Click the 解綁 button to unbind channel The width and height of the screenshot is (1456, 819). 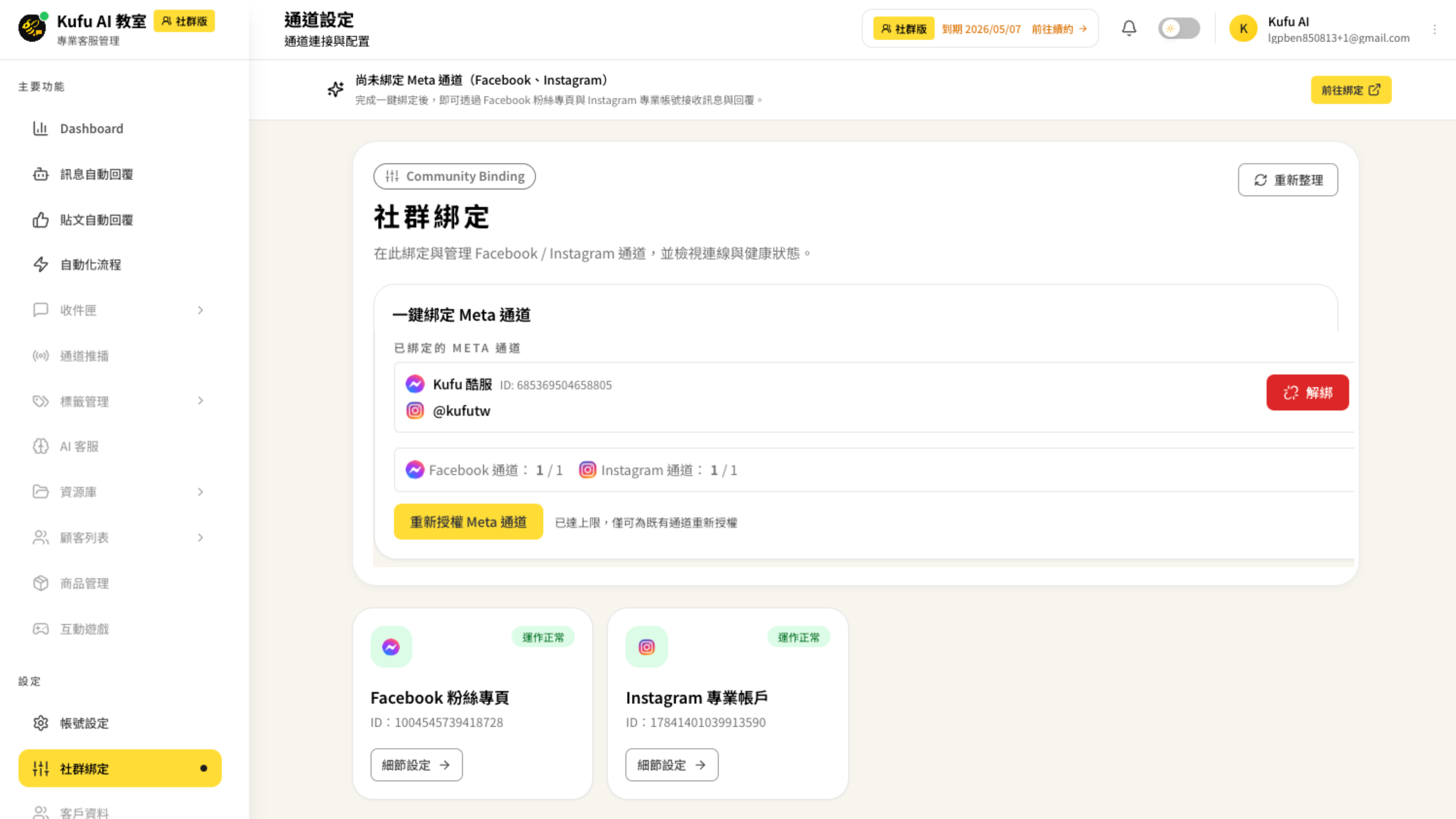point(1307,392)
